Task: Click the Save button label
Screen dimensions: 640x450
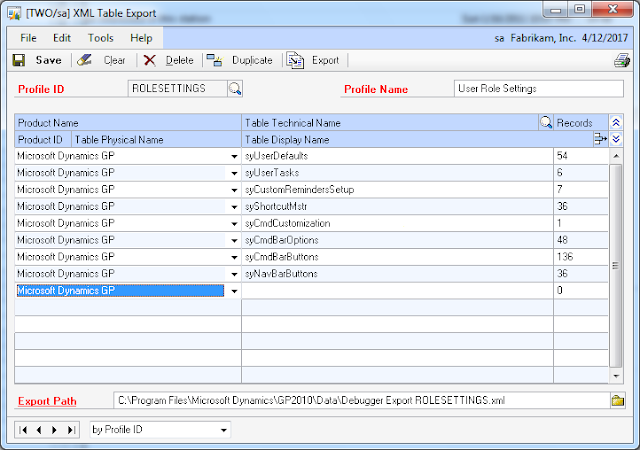Action: [49, 60]
